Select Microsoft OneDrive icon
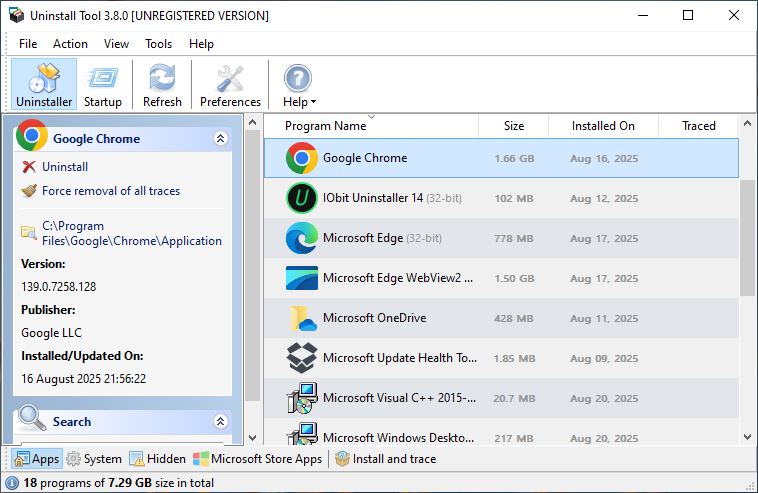The image size is (758, 493). (x=303, y=318)
